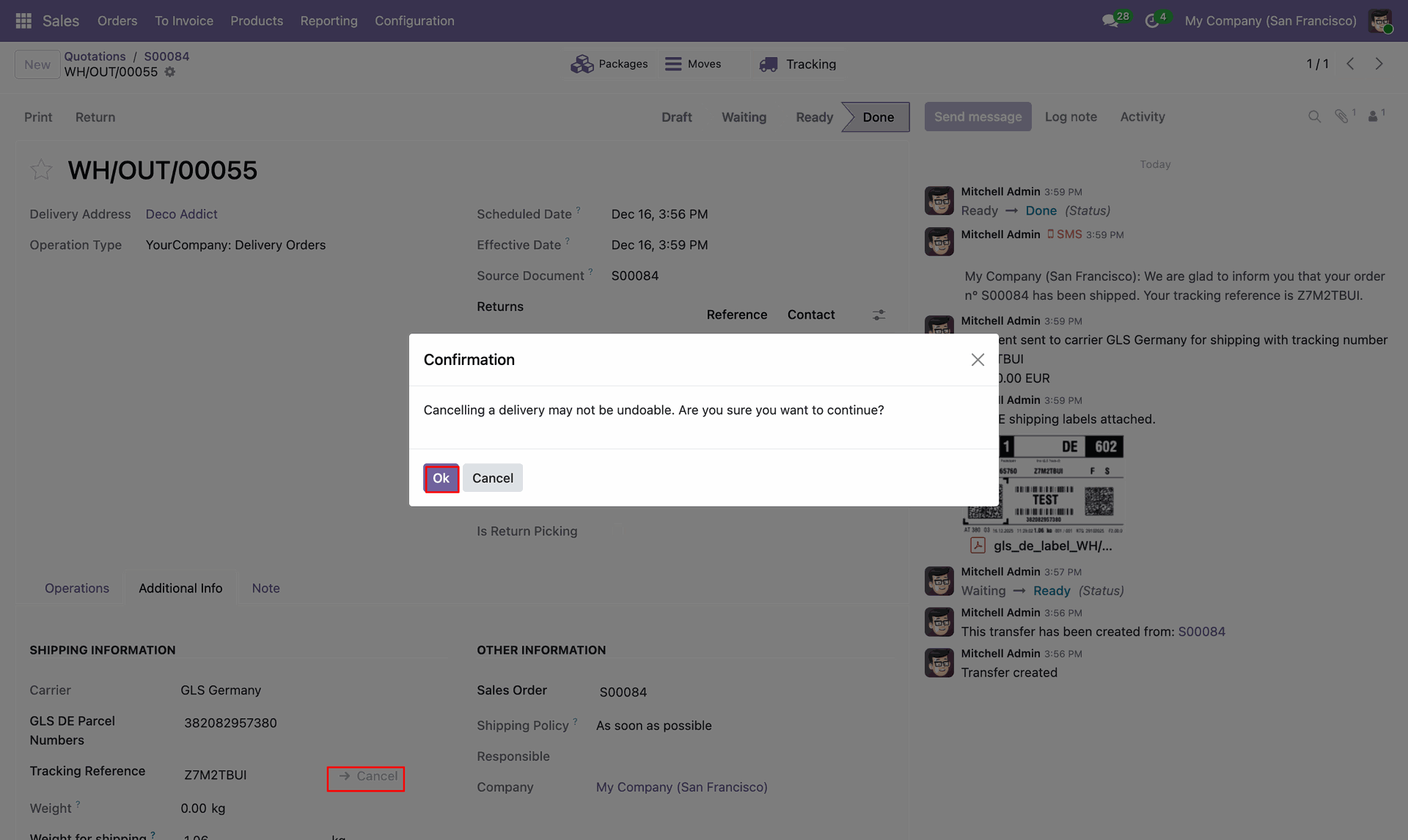Open the gear actions menu
Viewport: 1408px width, 840px height.
point(170,72)
